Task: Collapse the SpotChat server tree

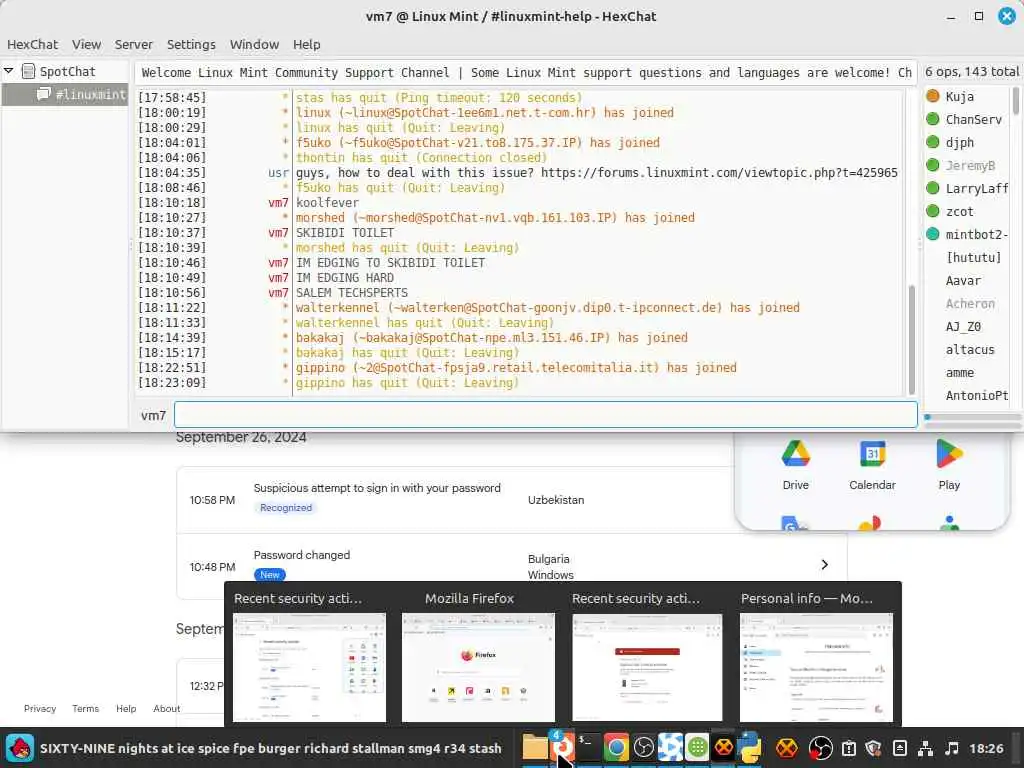Action: (9, 71)
